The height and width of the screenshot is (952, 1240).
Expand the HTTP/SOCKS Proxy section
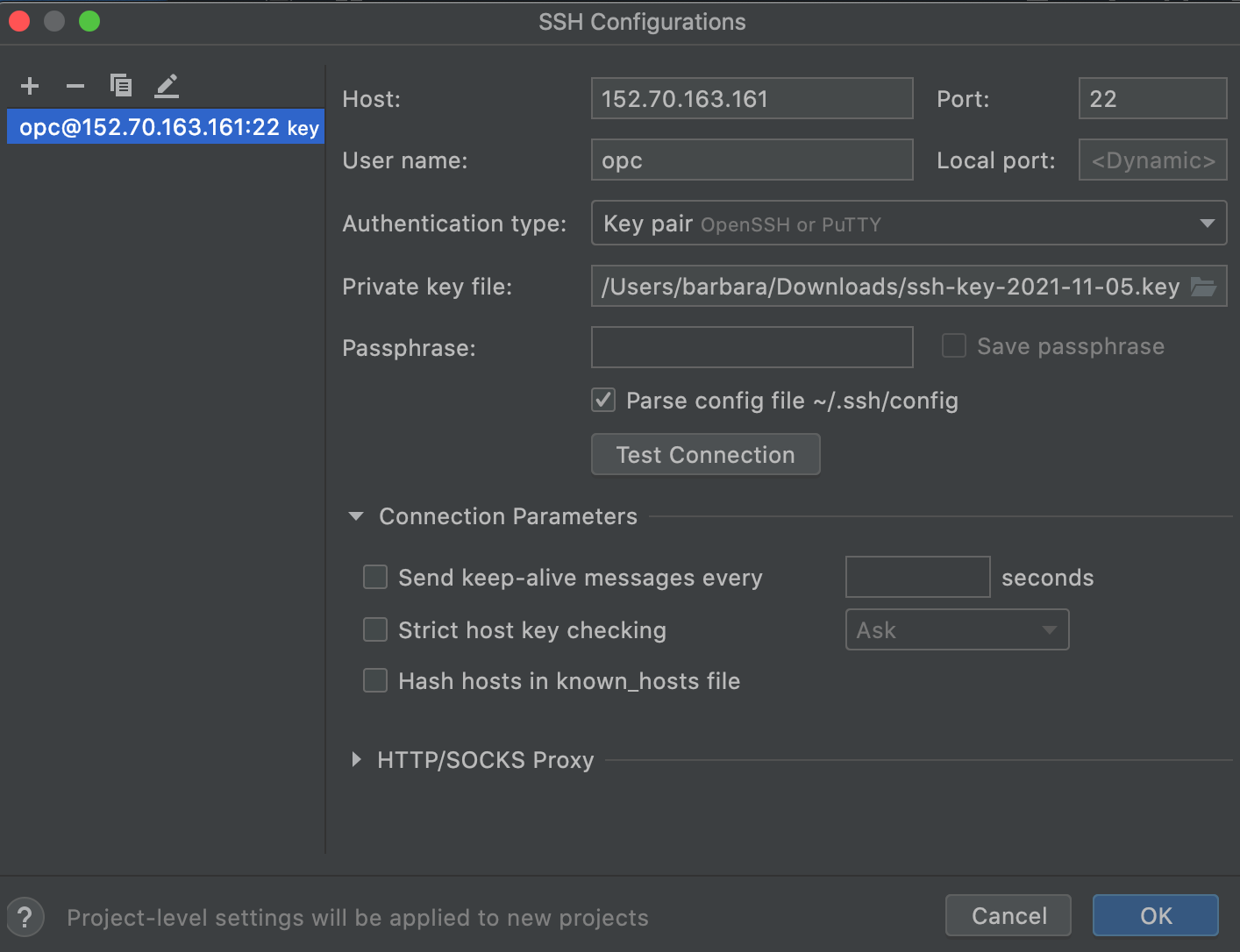[356, 760]
